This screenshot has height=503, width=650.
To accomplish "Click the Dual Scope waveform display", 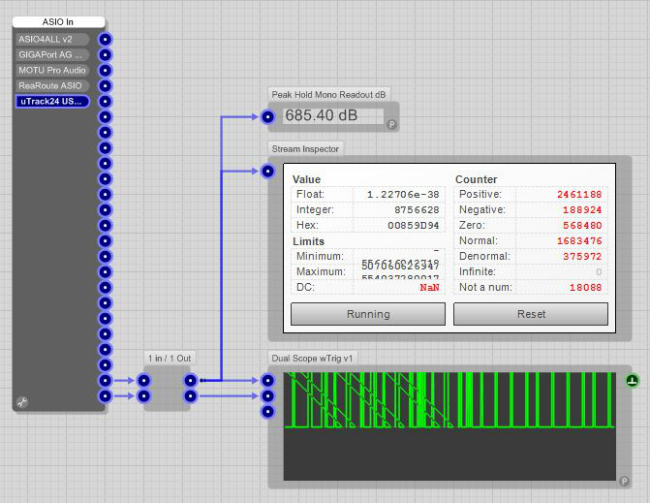I will click(x=449, y=426).
